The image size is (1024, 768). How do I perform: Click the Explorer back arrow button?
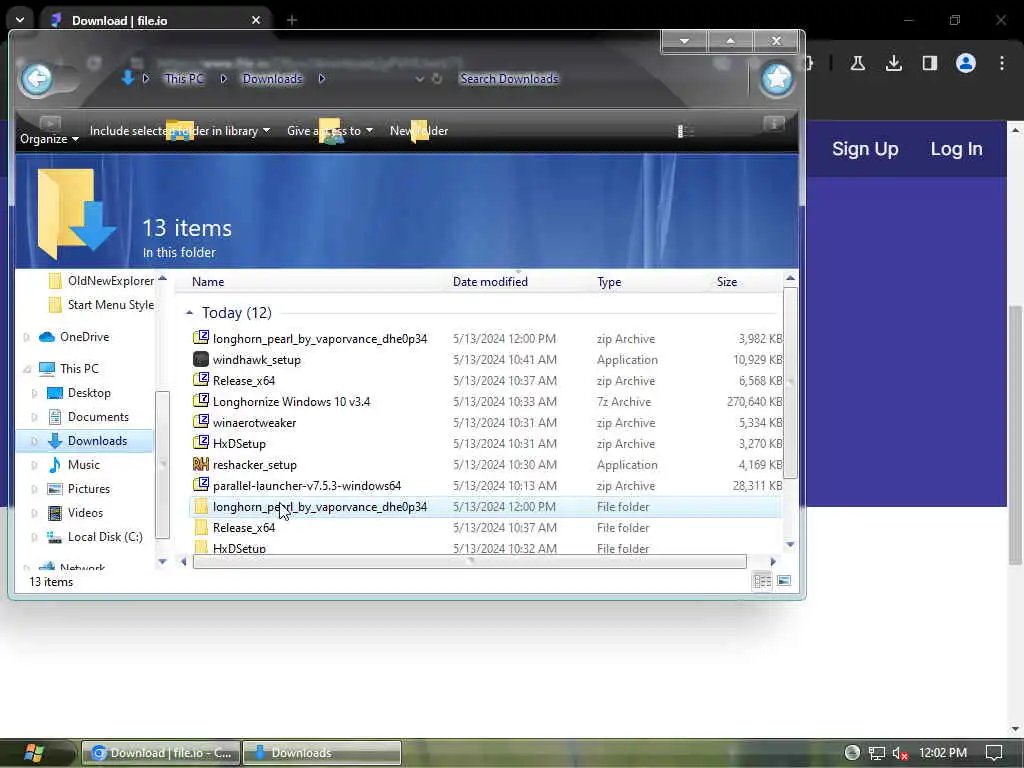pos(37,79)
